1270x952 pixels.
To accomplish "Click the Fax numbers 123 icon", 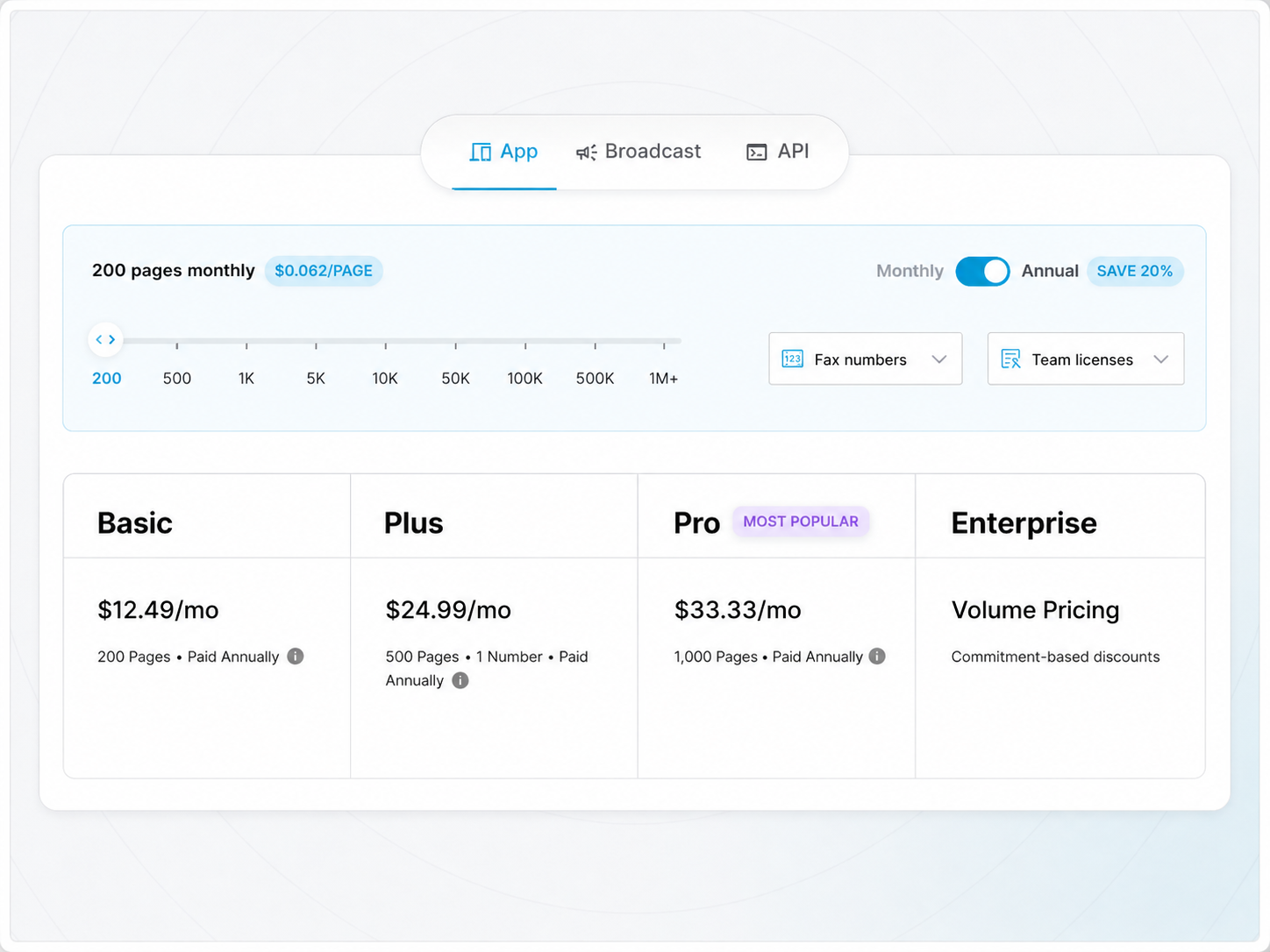I will (x=792, y=359).
